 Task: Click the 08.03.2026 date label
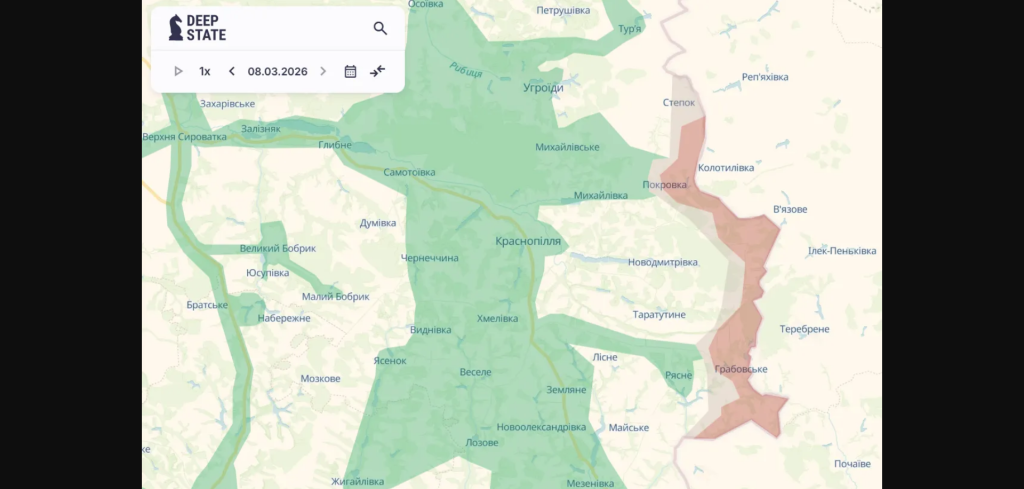point(277,71)
